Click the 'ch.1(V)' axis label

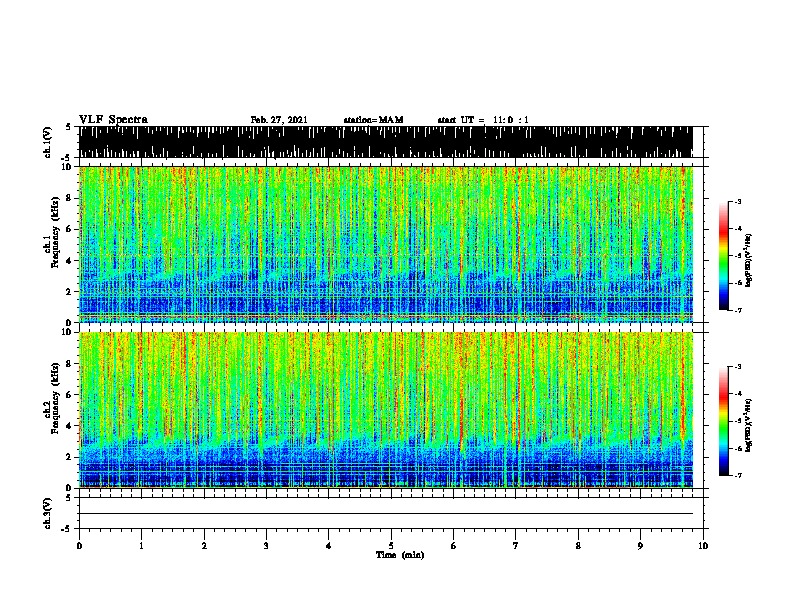point(47,142)
